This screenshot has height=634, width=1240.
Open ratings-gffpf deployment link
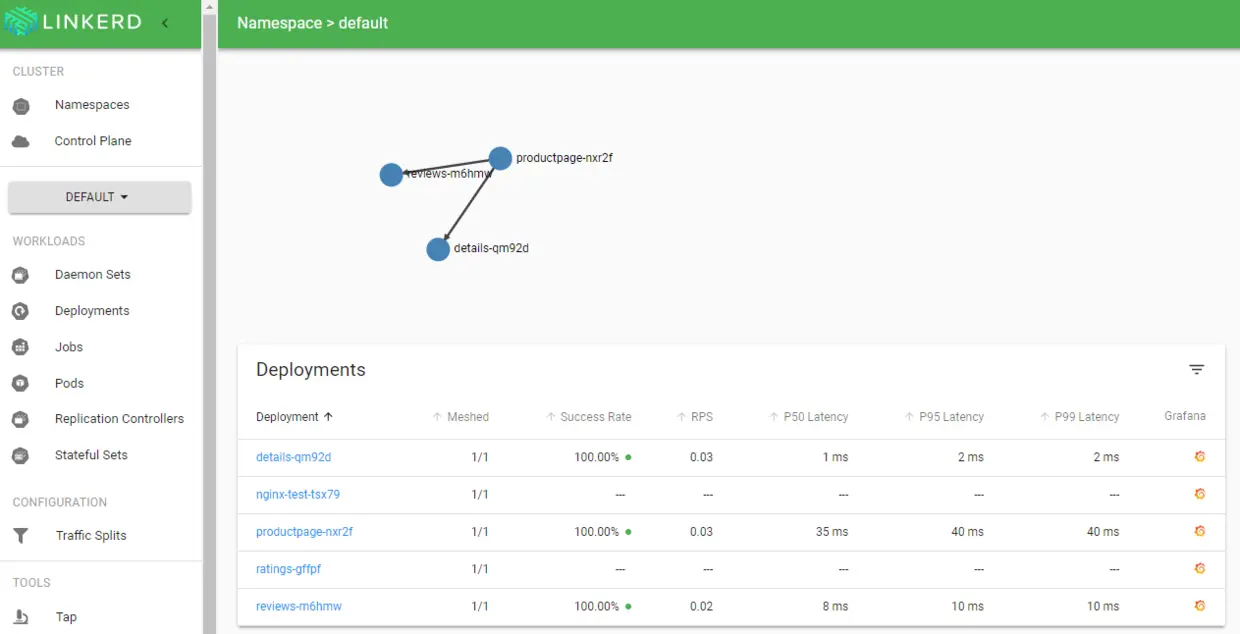tap(288, 569)
